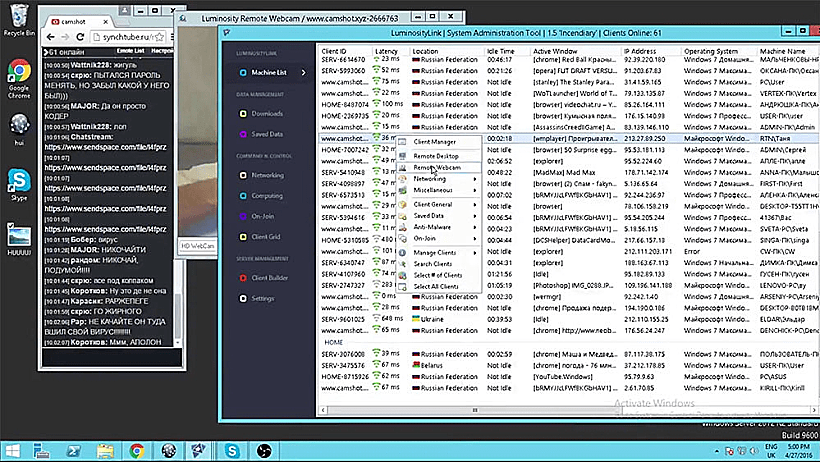Click the Emote List button in chat
This screenshot has height=462, width=820.
pos(130,49)
